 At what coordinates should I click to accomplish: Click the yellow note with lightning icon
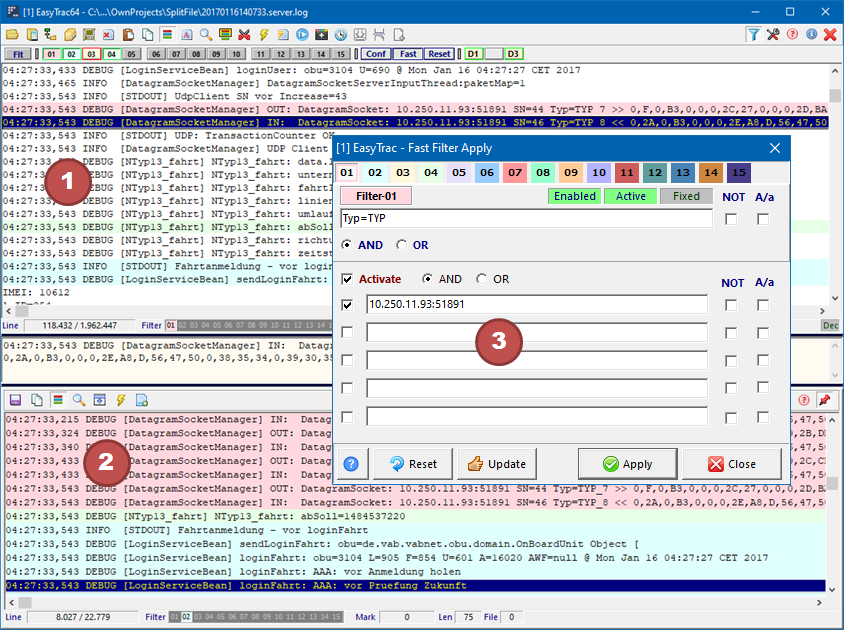(283, 35)
